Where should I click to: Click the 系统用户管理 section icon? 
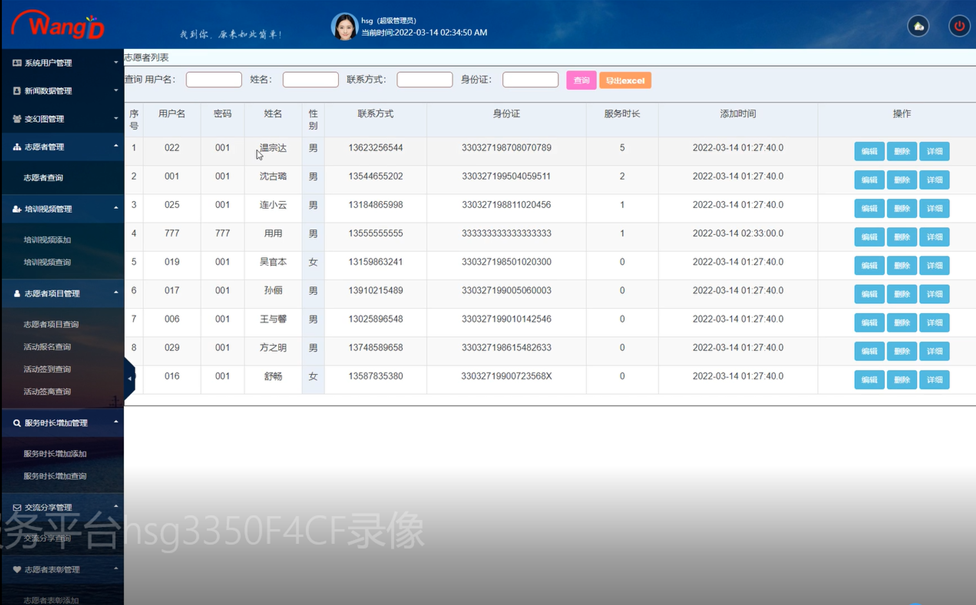pos(17,63)
